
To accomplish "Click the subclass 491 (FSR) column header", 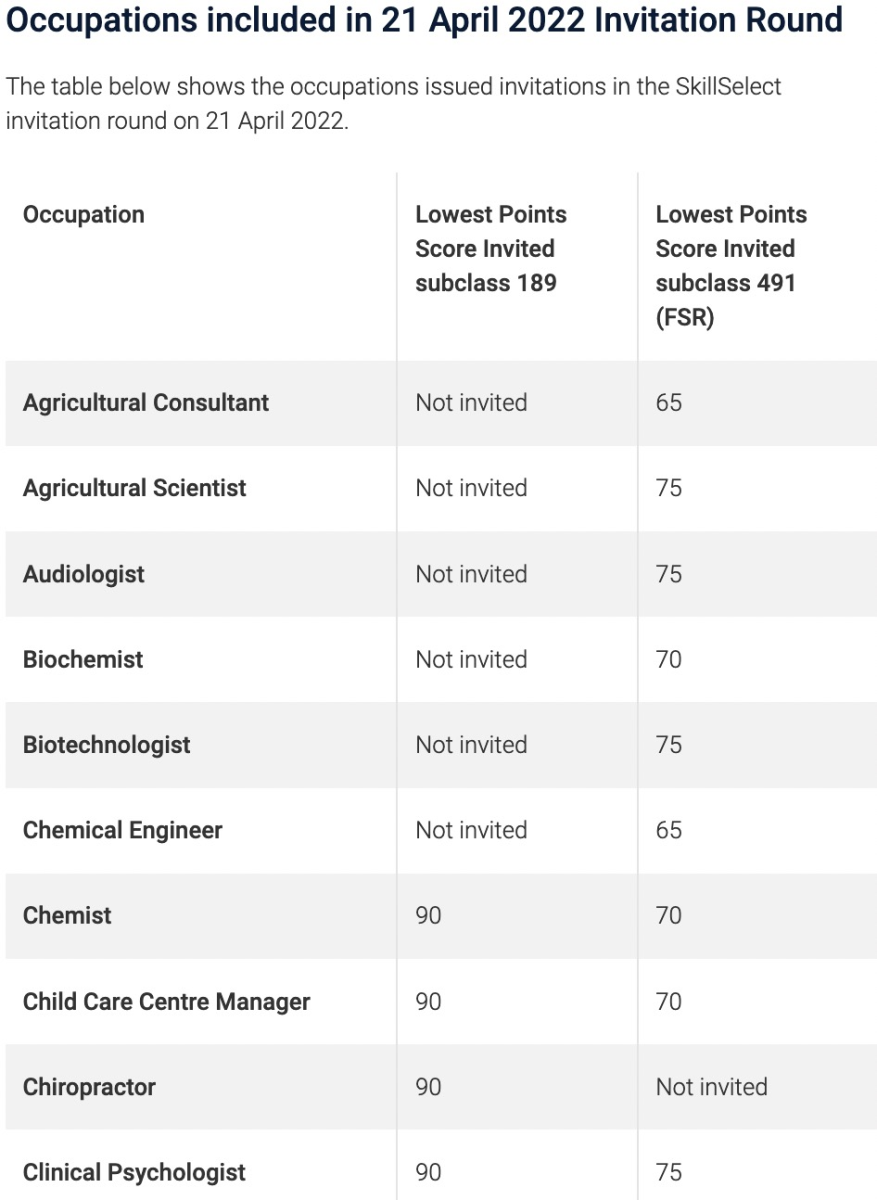I will (x=731, y=266).
